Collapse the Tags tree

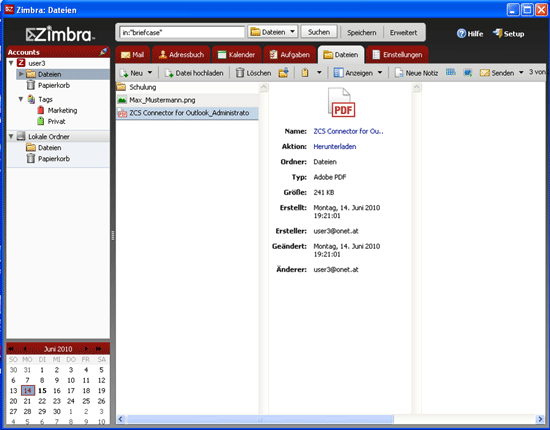point(21,99)
